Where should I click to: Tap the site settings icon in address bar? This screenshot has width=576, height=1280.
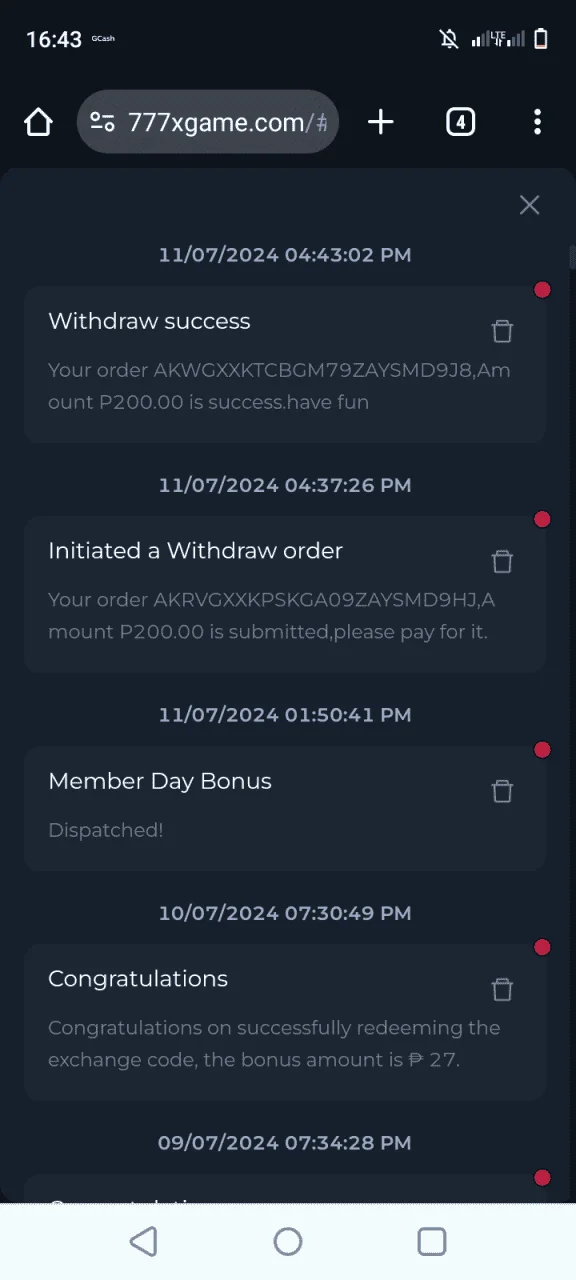(102, 122)
